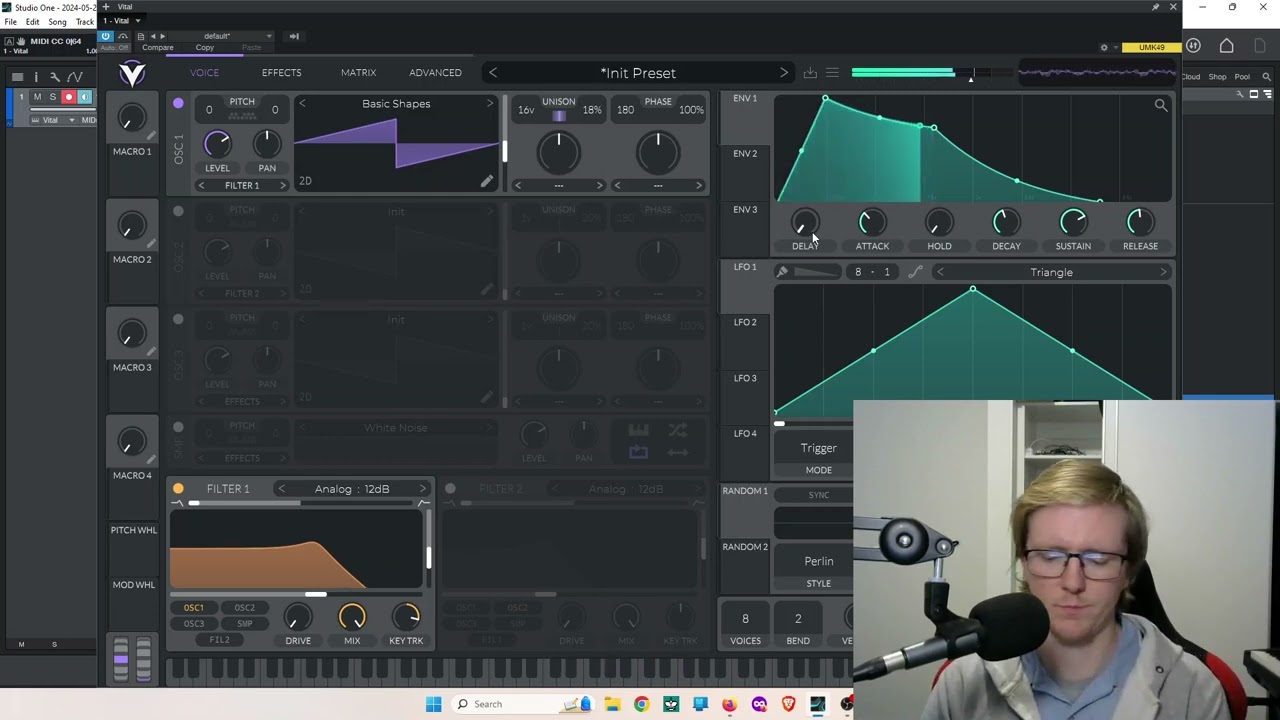
Task: Toggle record arm on the Vital track
Action: 69,97
